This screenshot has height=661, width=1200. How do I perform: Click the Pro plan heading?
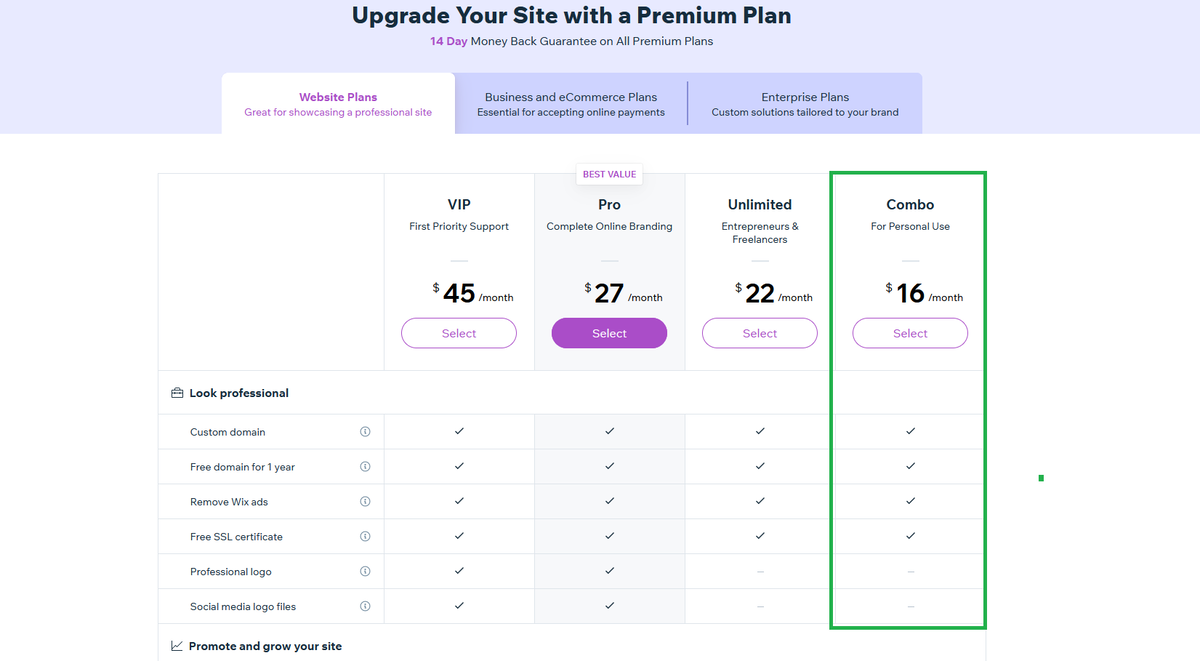tap(609, 204)
